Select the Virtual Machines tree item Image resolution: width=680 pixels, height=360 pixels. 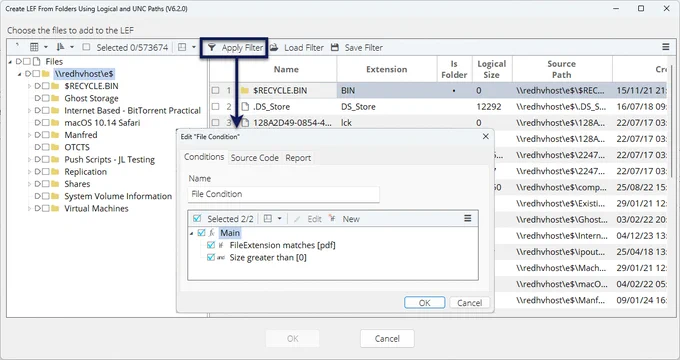96,208
